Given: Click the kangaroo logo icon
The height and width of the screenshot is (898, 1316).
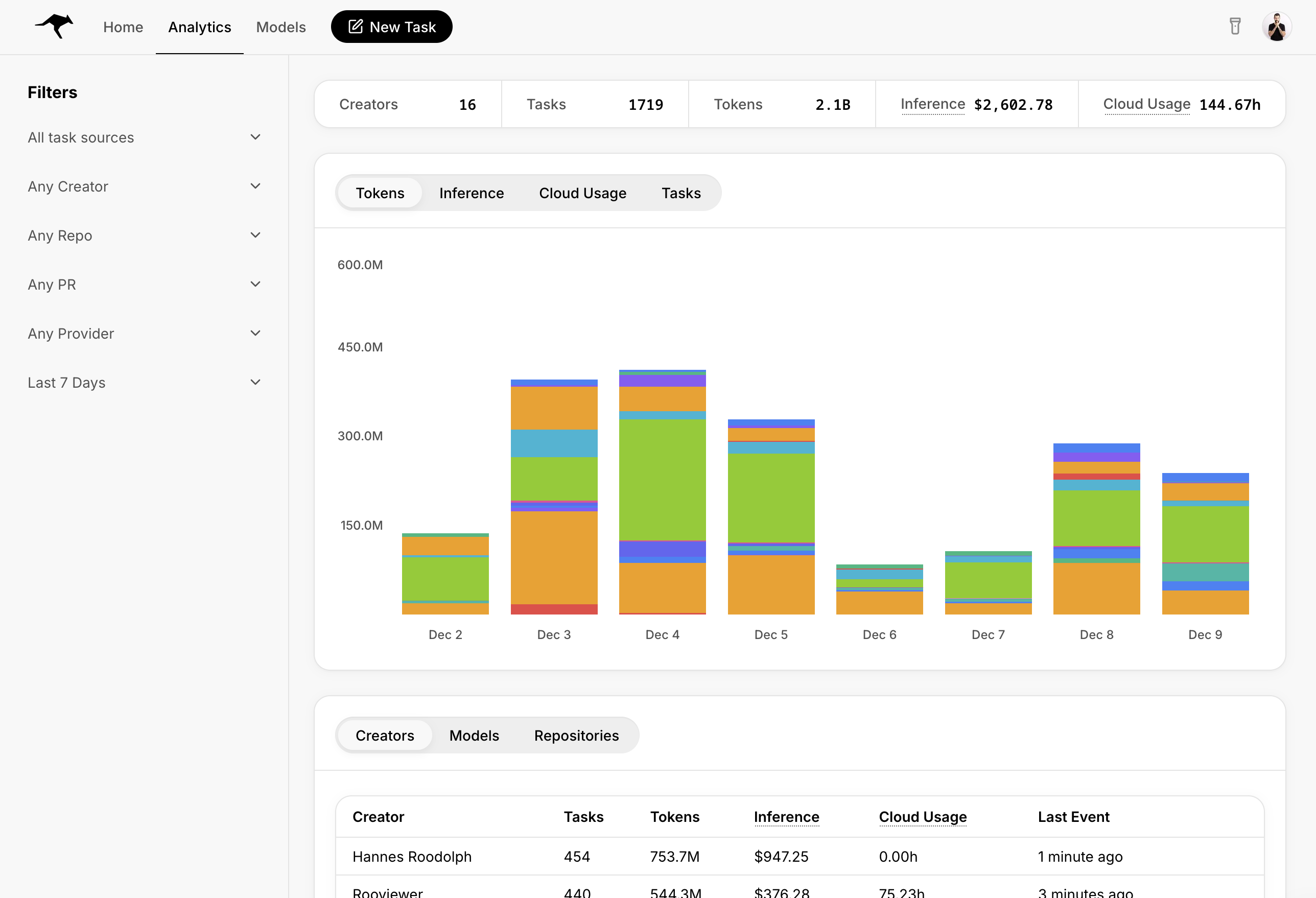Looking at the screenshot, I should [54, 27].
